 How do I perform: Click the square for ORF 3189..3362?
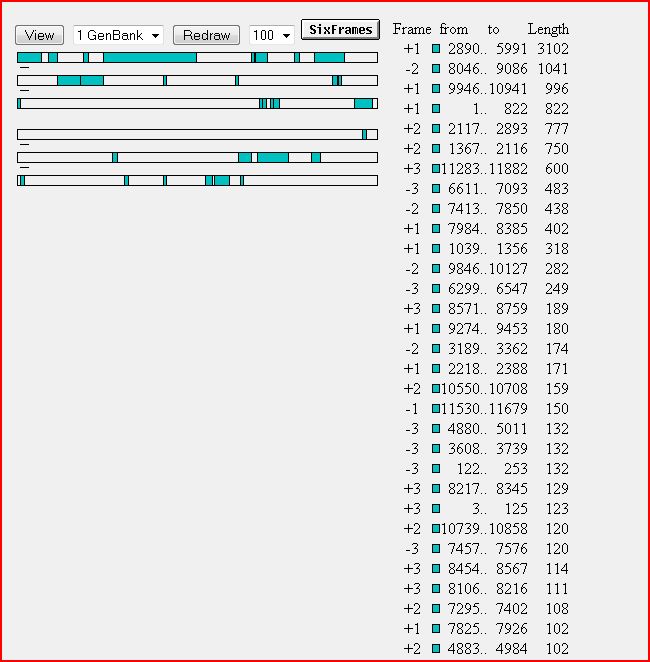pos(436,349)
